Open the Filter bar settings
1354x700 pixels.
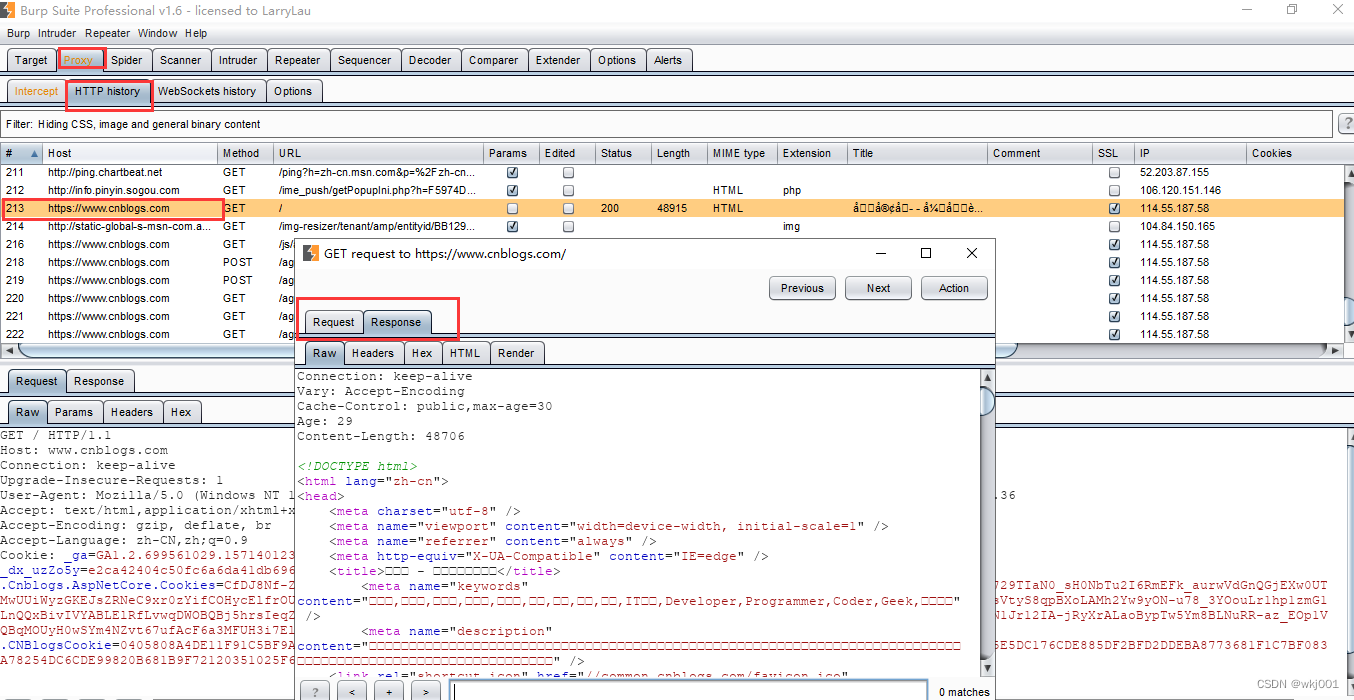click(x=667, y=124)
